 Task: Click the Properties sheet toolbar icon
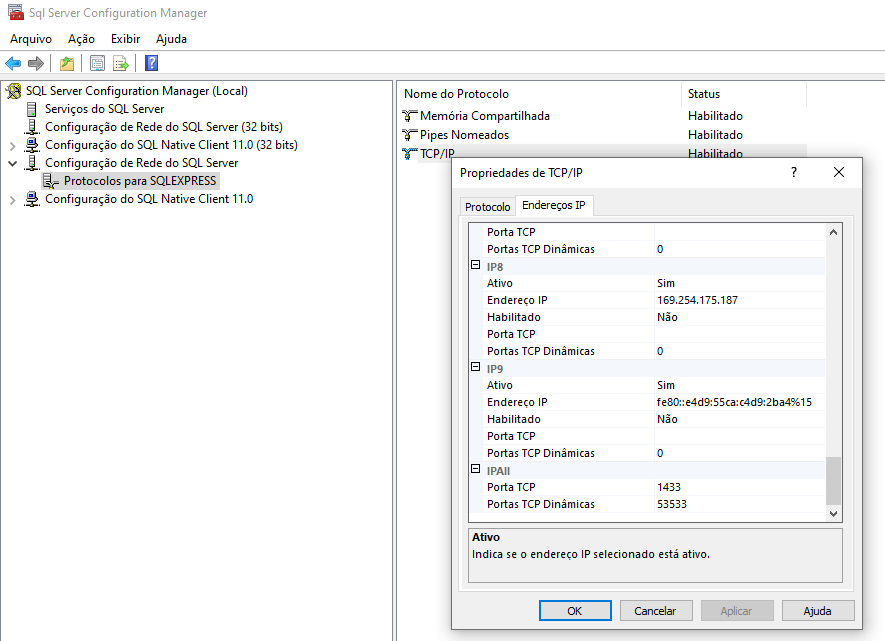click(x=97, y=63)
